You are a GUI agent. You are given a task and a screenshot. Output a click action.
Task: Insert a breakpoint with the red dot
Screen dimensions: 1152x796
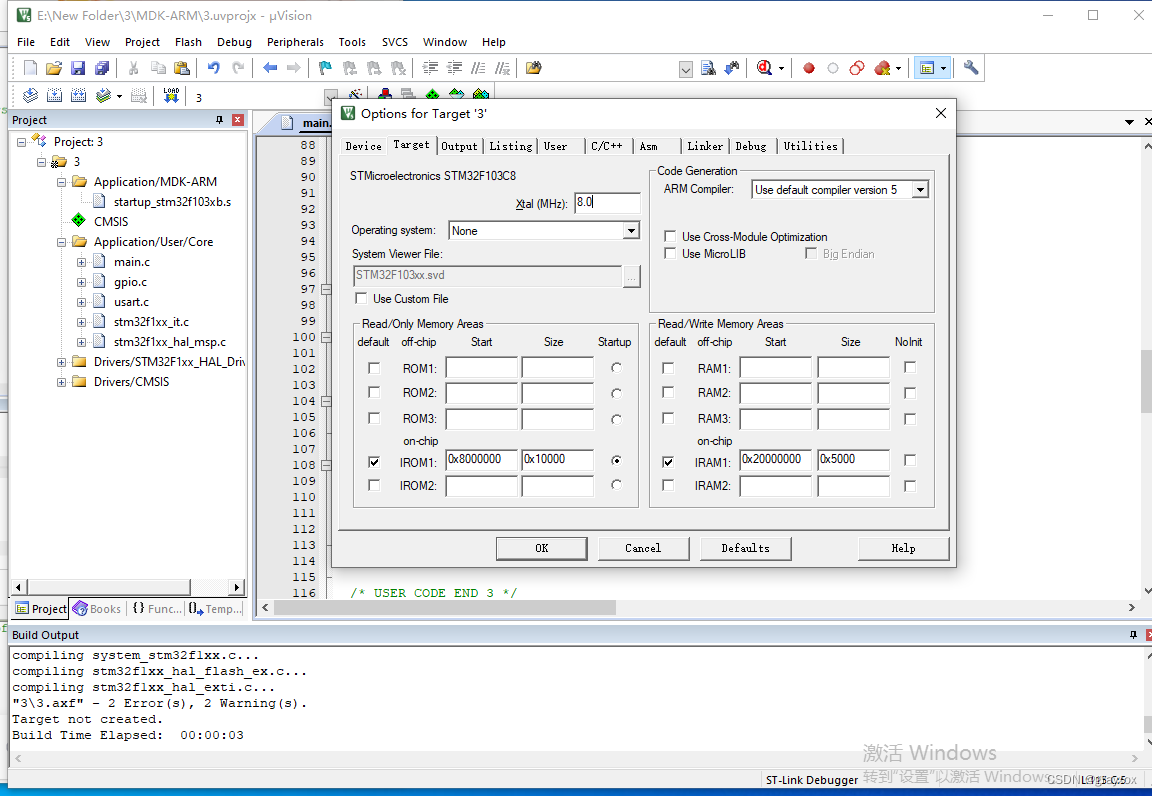[x=809, y=68]
